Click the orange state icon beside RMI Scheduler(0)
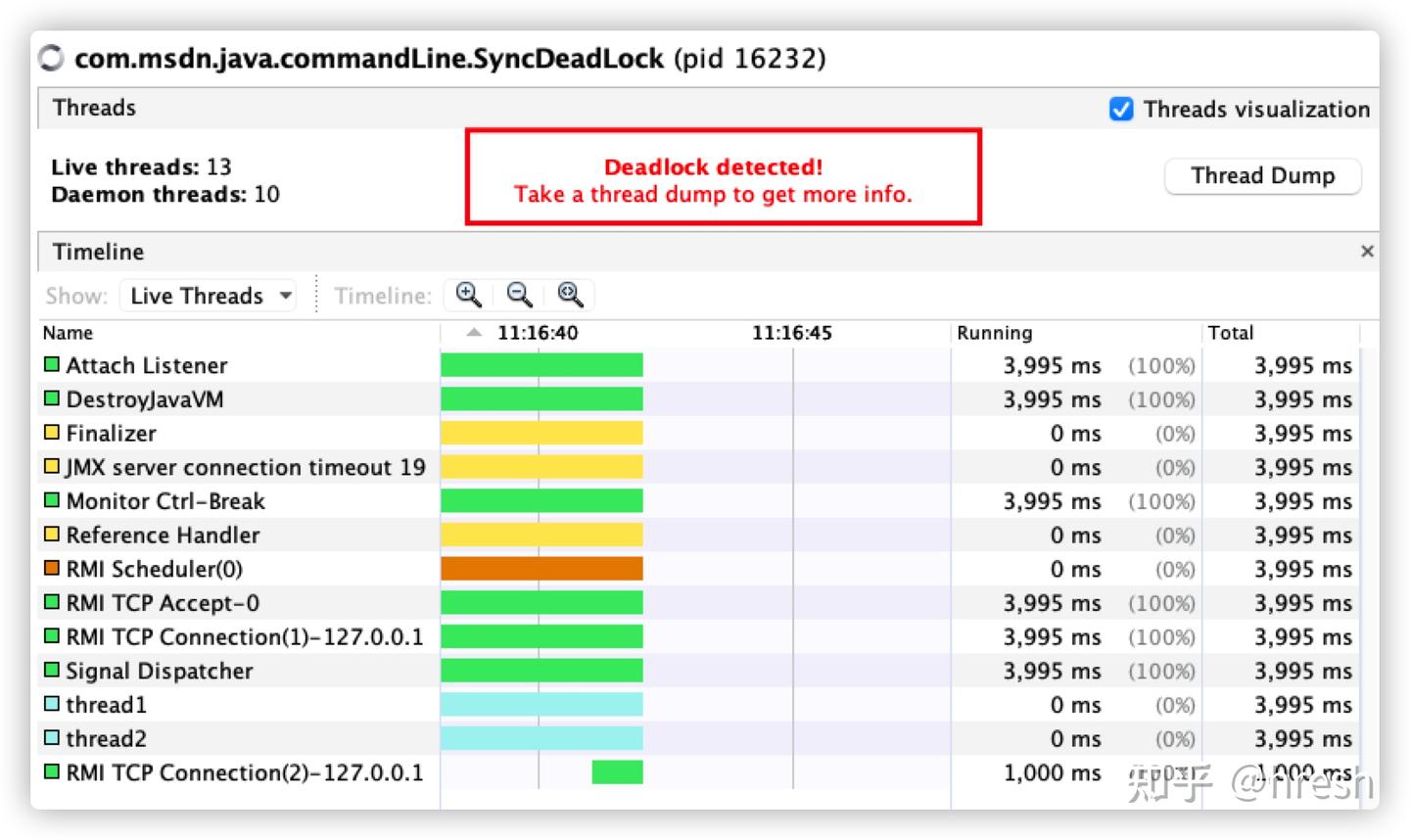The height and width of the screenshot is (840, 1410). [52, 569]
